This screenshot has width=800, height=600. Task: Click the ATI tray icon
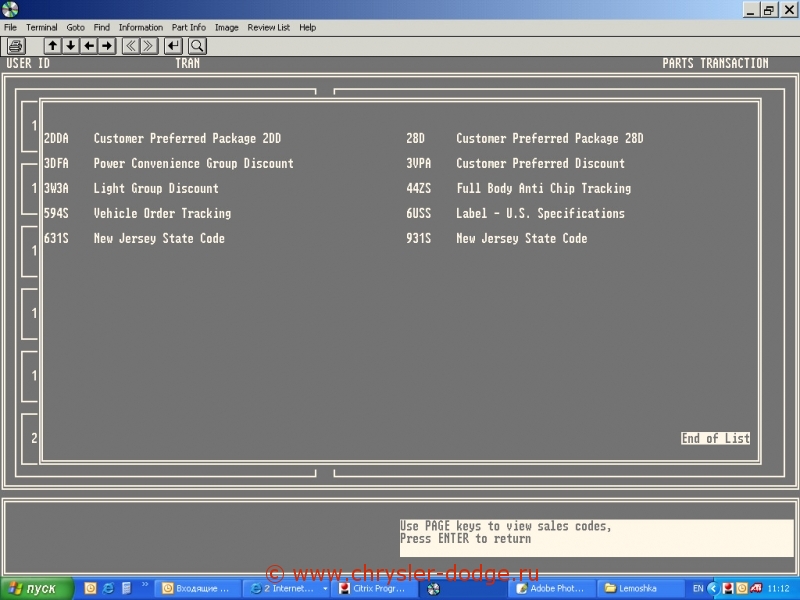click(x=756, y=588)
